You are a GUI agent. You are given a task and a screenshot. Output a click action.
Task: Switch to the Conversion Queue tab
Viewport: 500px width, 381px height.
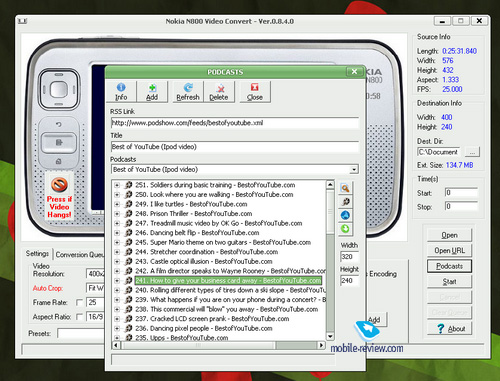point(79,255)
